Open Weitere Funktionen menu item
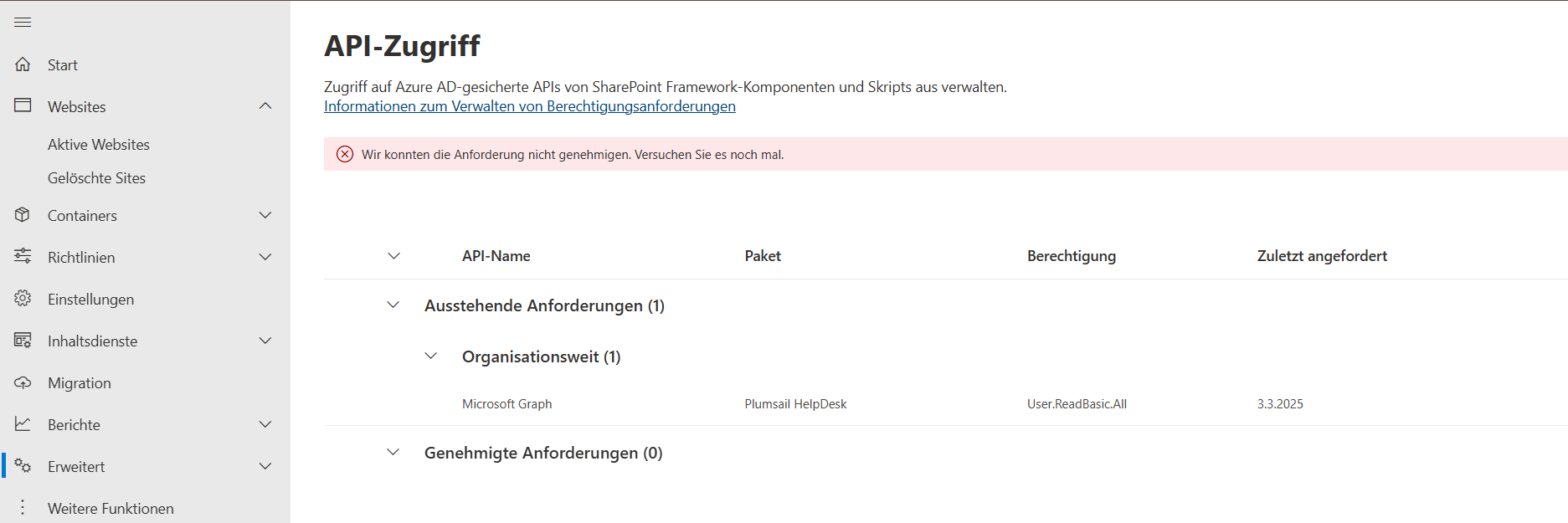Screen dimensions: 1568x523 coord(111,508)
